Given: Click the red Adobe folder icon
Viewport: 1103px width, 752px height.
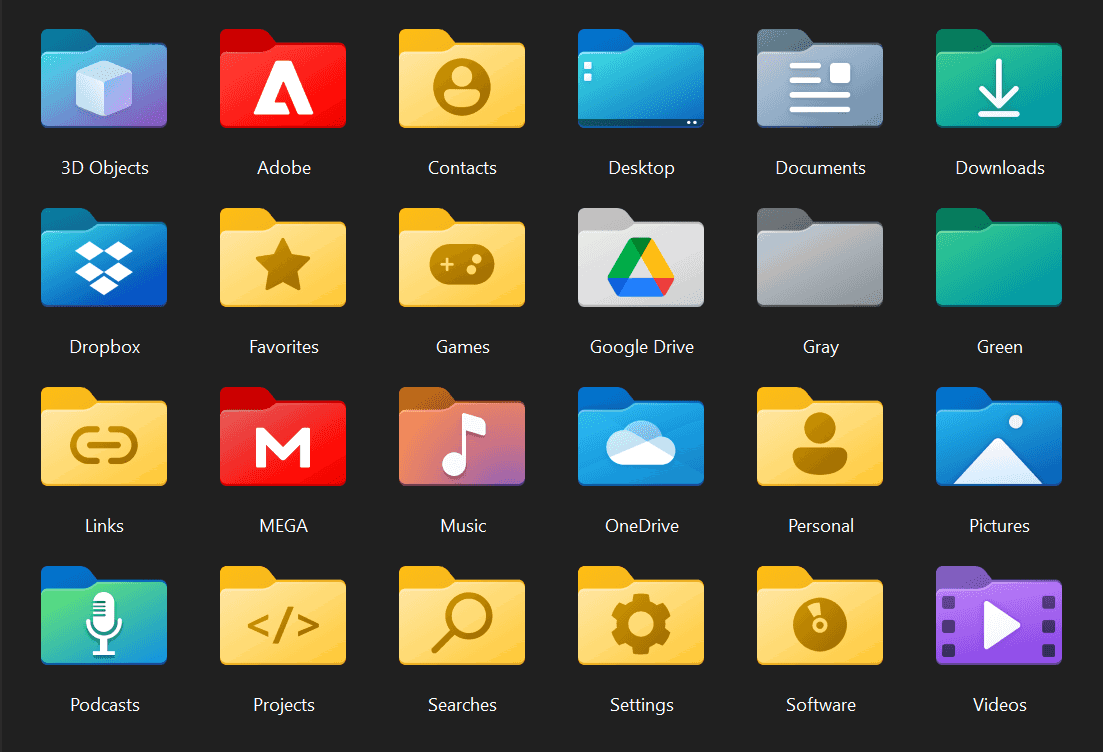Looking at the screenshot, I should 283,80.
